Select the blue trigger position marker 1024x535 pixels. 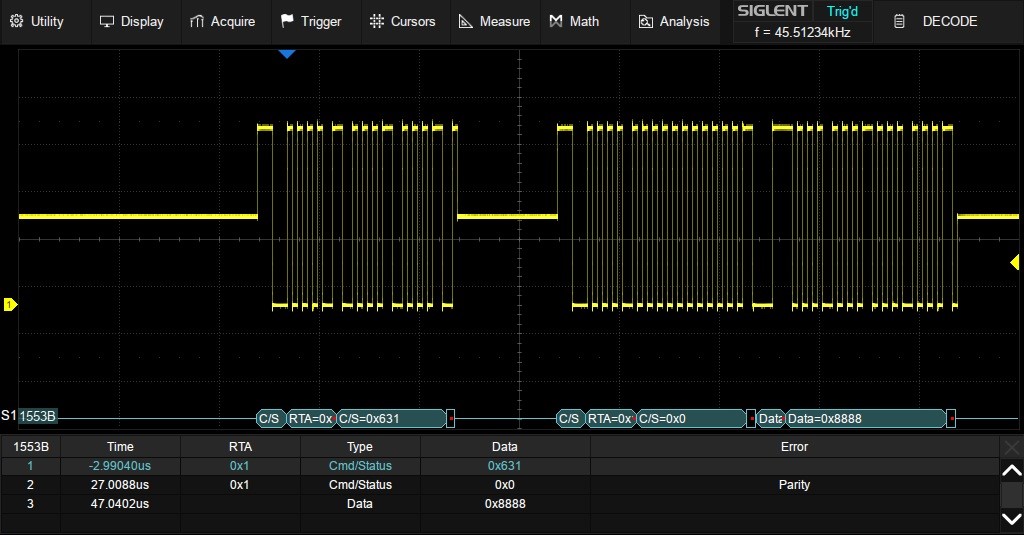tap(287, 53)
